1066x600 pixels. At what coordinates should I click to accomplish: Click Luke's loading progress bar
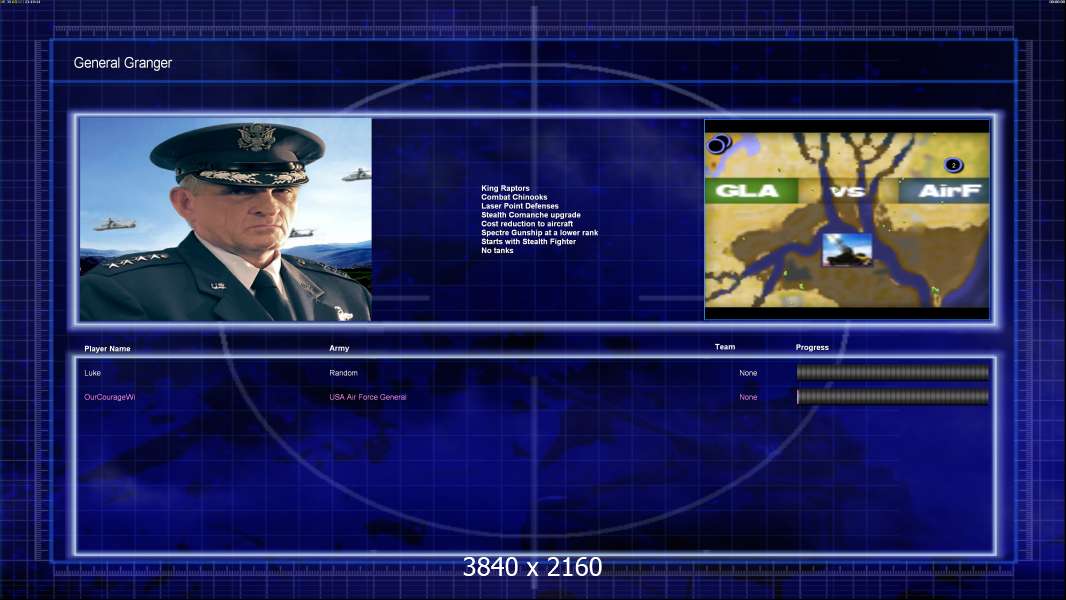[x=893, y=372]
